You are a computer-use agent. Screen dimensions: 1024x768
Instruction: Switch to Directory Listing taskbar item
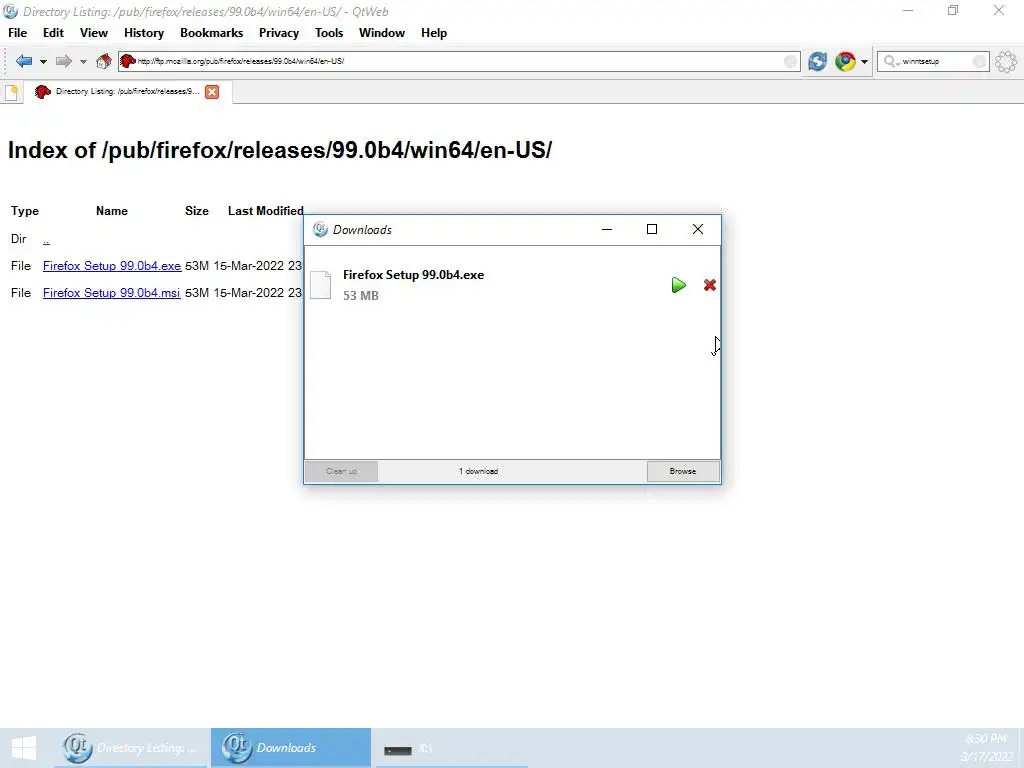tap(132, 748)
